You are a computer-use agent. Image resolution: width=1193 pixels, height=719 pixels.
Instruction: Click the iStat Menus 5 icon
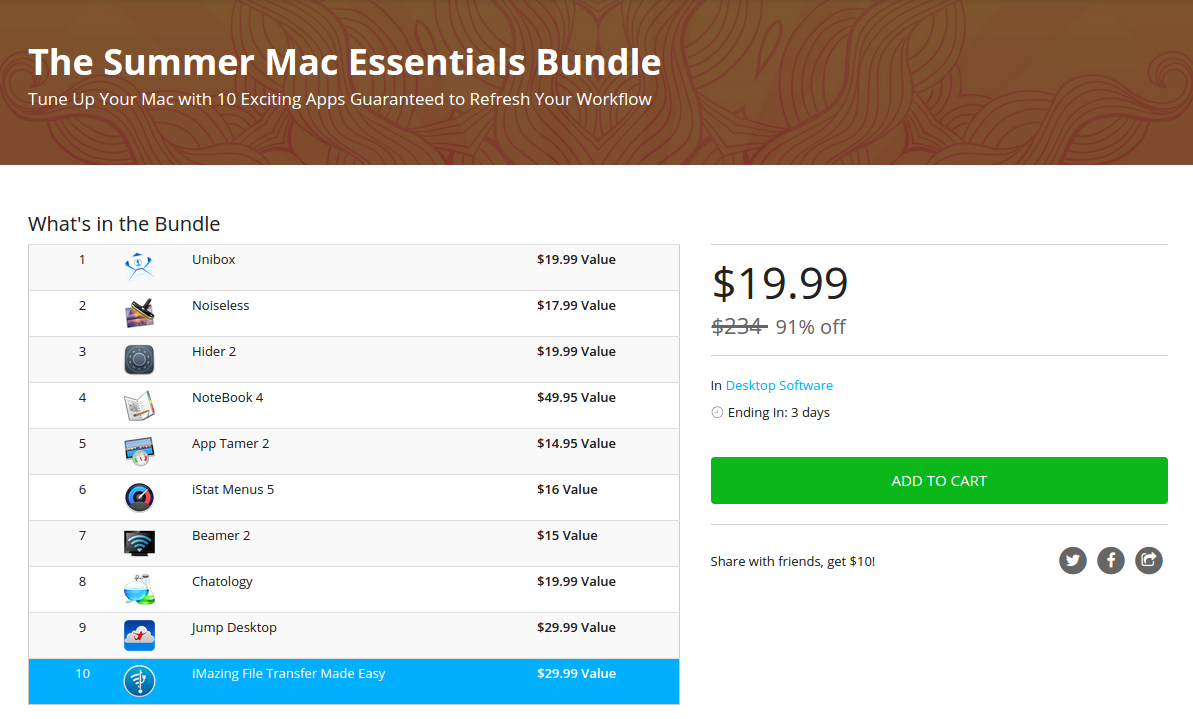click(139, 497)
